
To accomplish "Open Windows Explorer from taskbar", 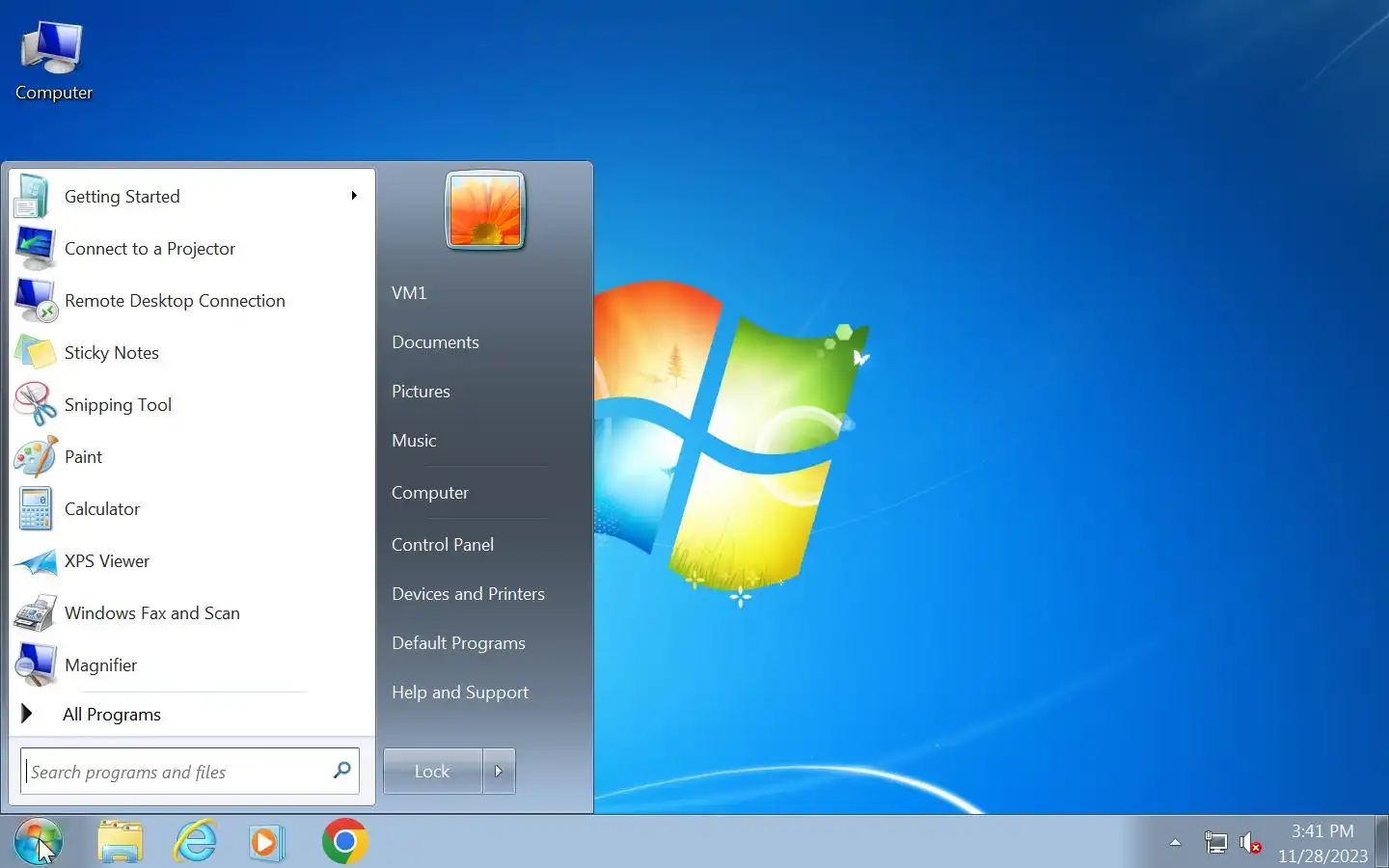I will point(121,842).
